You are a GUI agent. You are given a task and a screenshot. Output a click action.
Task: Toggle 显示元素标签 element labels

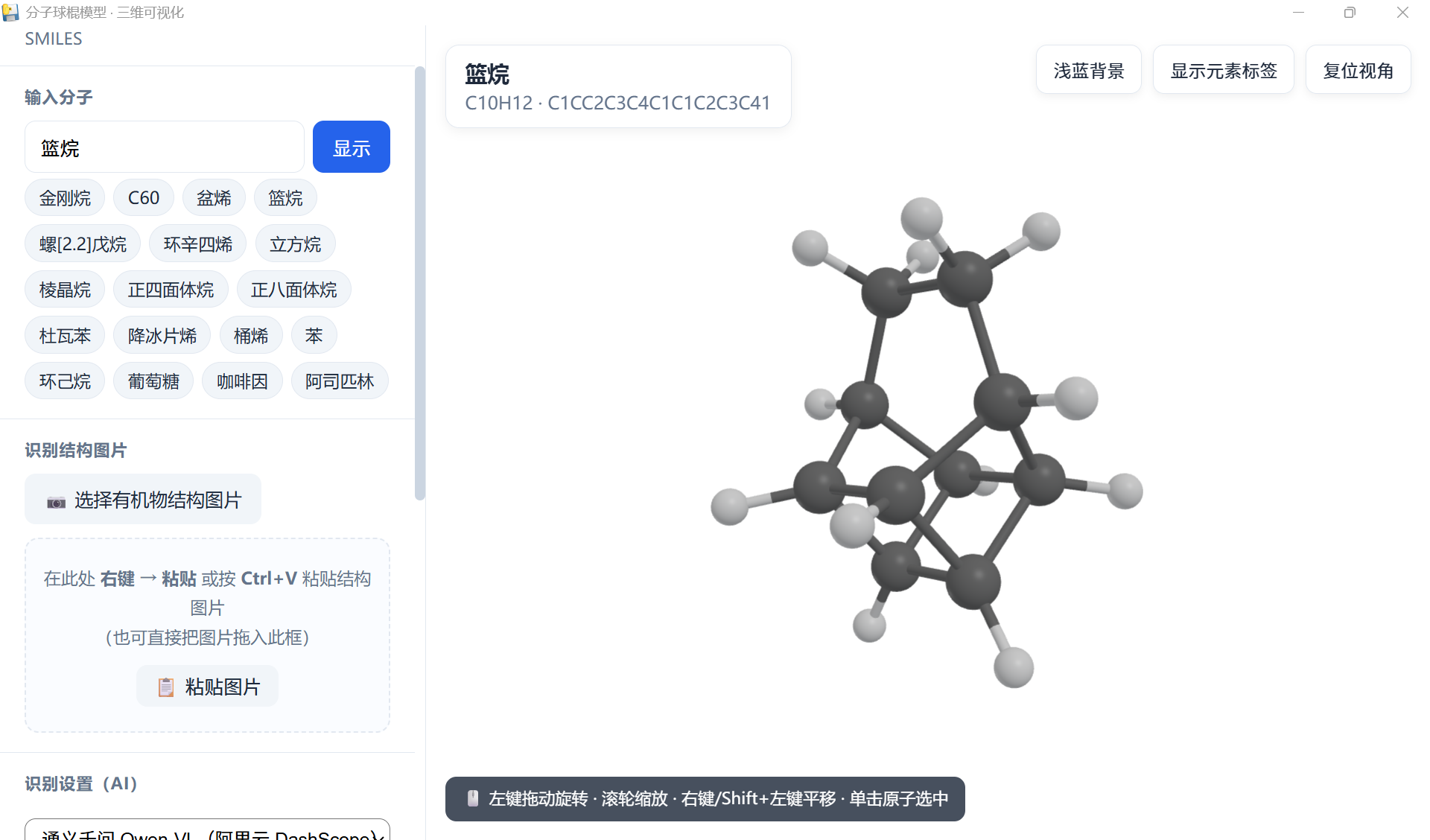[1224, 70]
